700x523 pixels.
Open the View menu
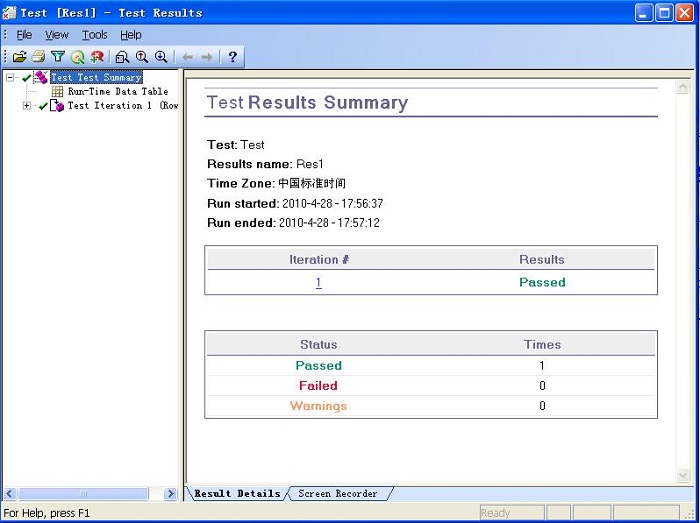tap(57, 35)
